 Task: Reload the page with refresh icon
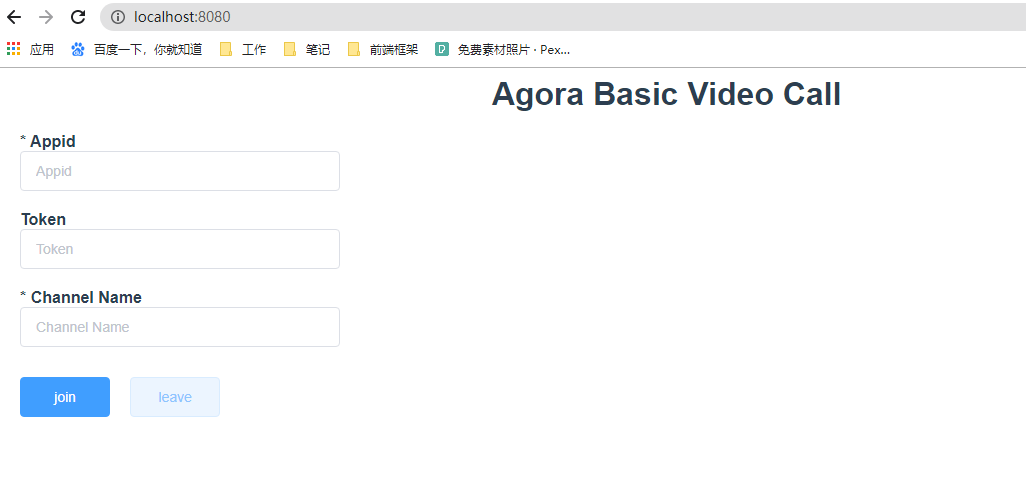pyautogui.click(x=78, y=17)
